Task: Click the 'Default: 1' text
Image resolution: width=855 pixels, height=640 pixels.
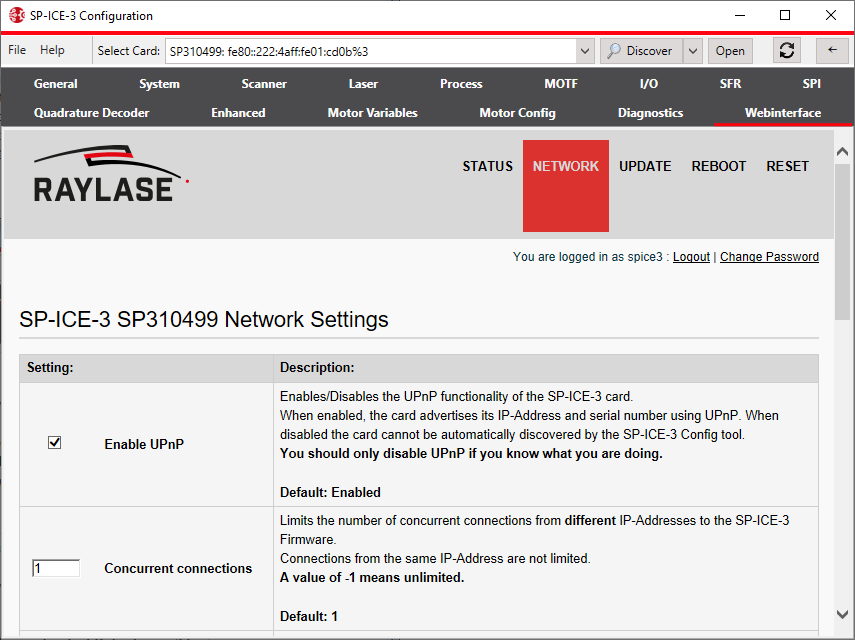Action: (309, 616)
